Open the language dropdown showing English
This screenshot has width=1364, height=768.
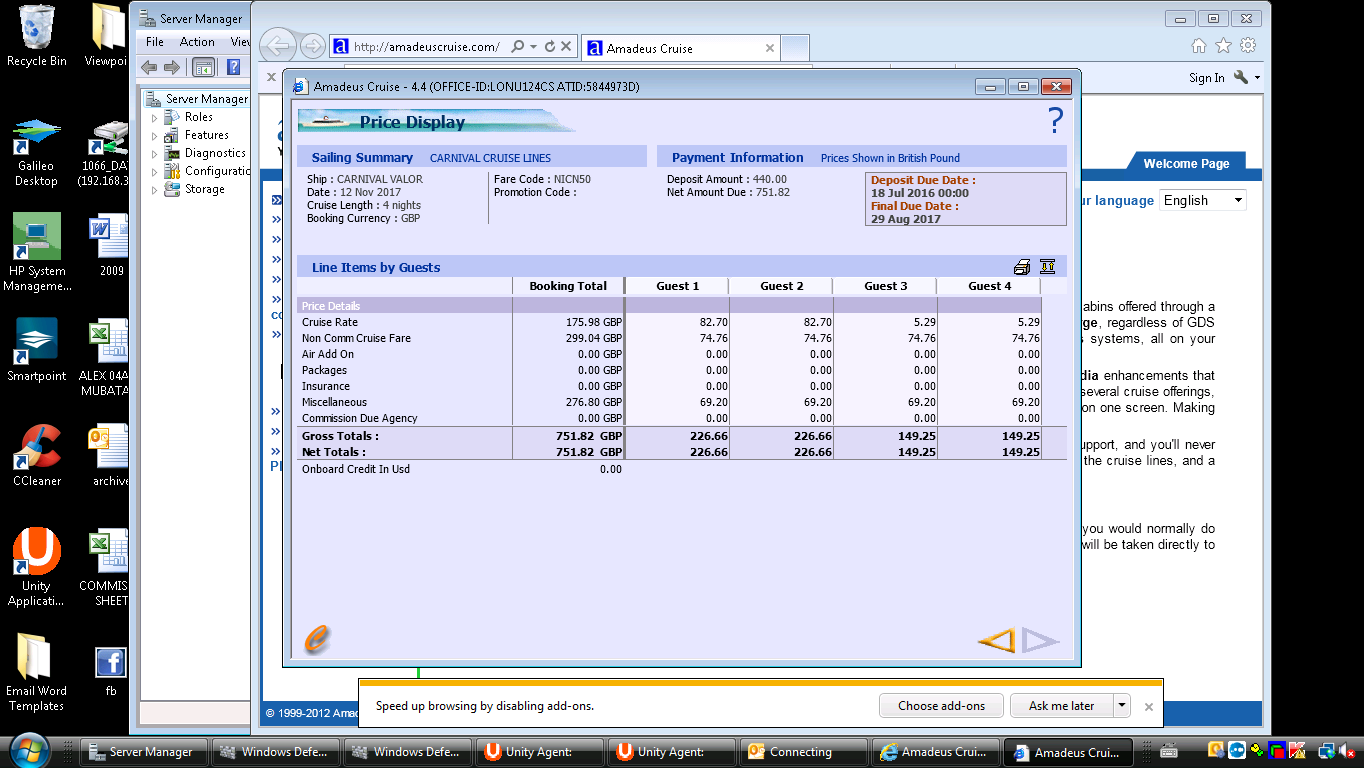pos(1203,200)
